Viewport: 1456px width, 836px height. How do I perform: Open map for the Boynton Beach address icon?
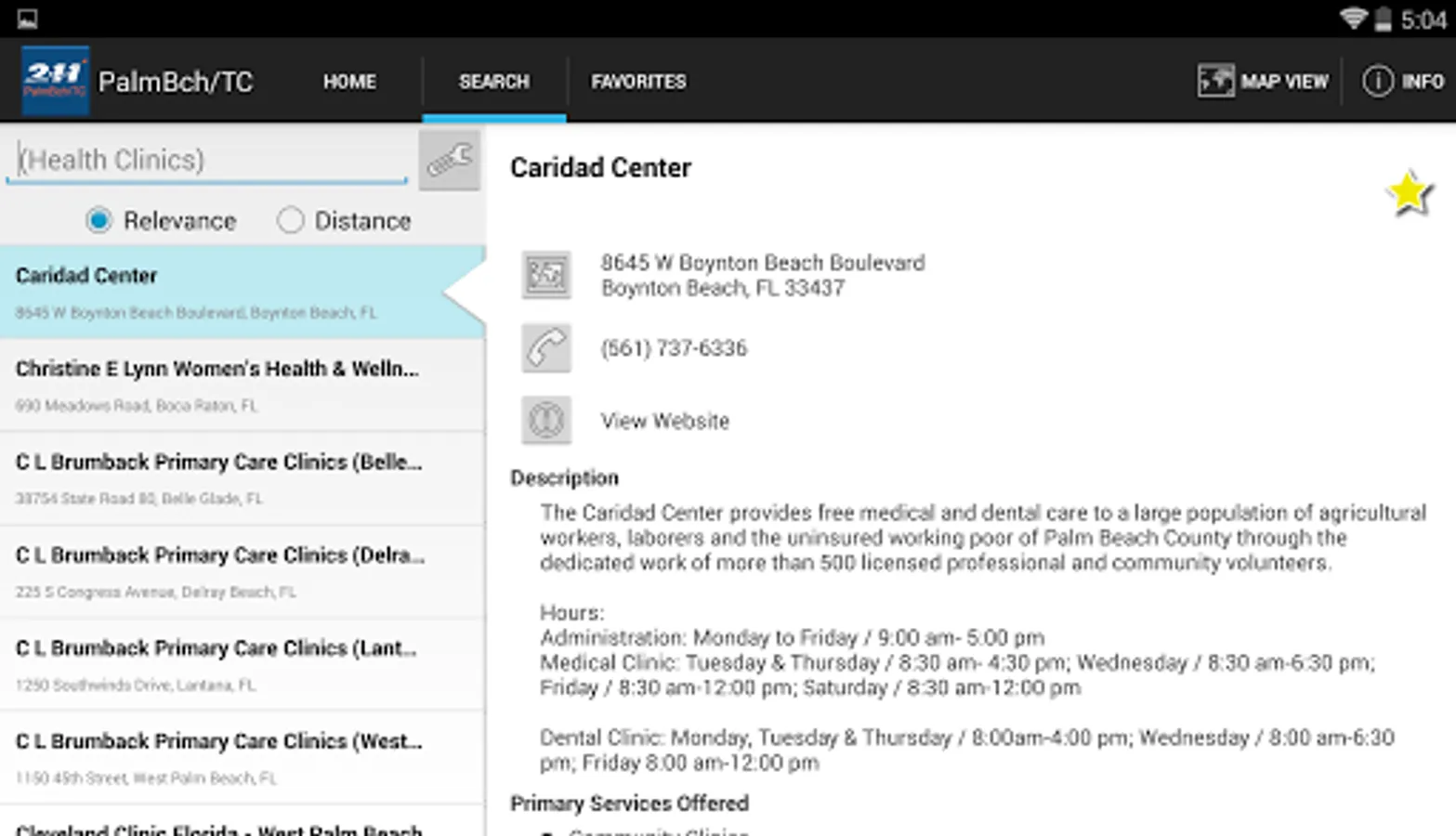(x=546, y=275)
